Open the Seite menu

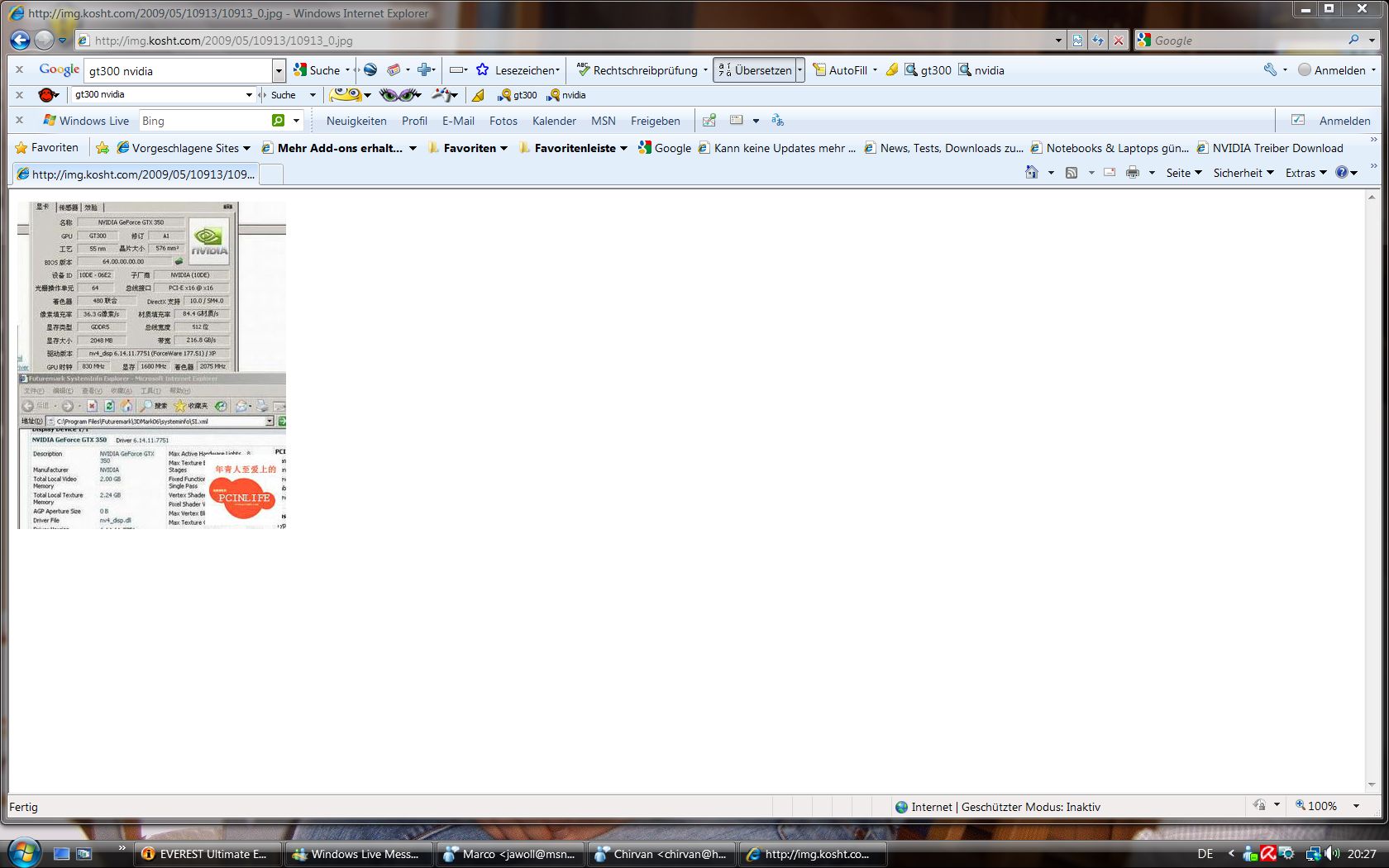click(x=1183, y=173)
